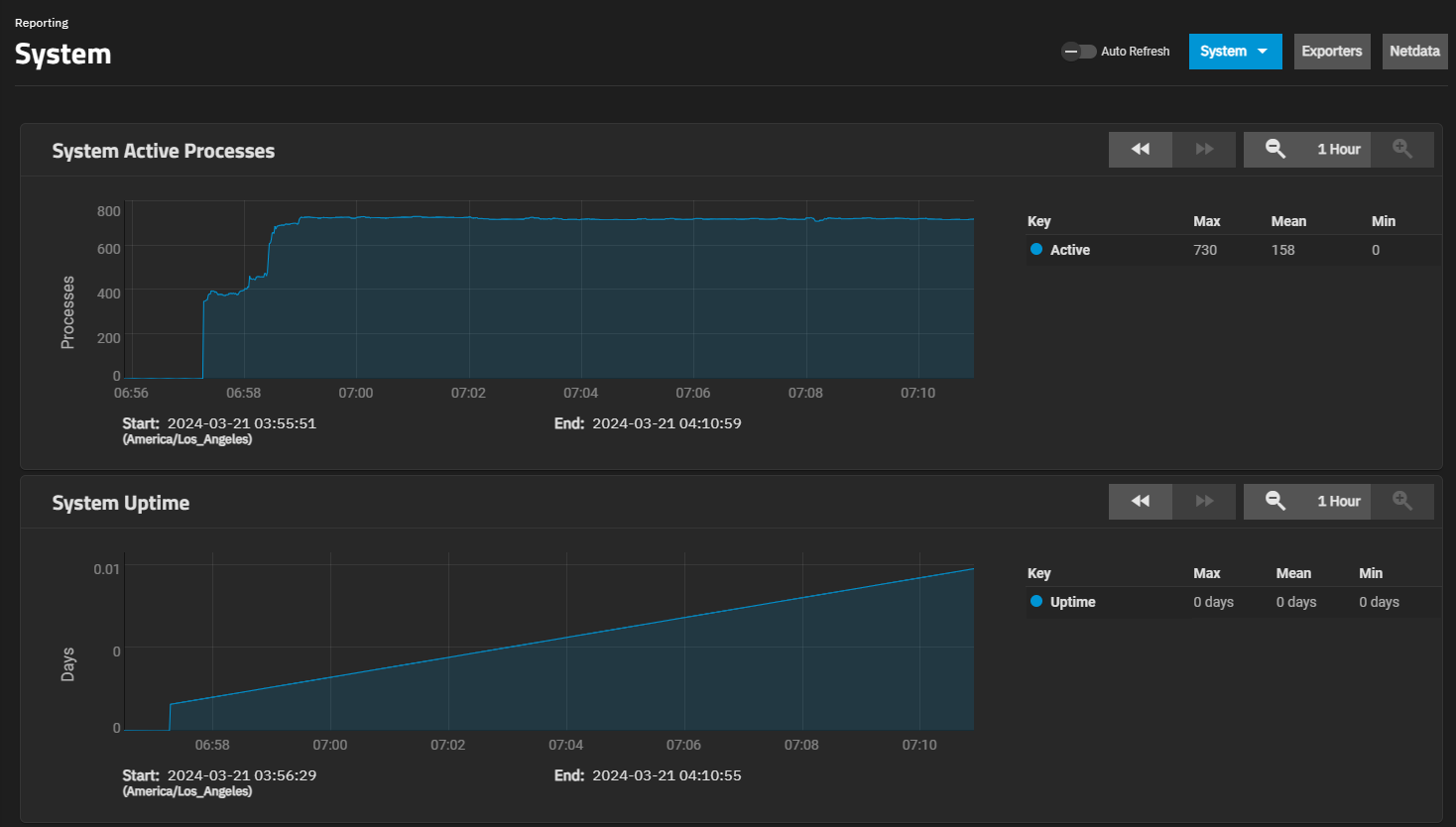
Task: Step forward in System Uptime chart
Action: pos(1204,502)
